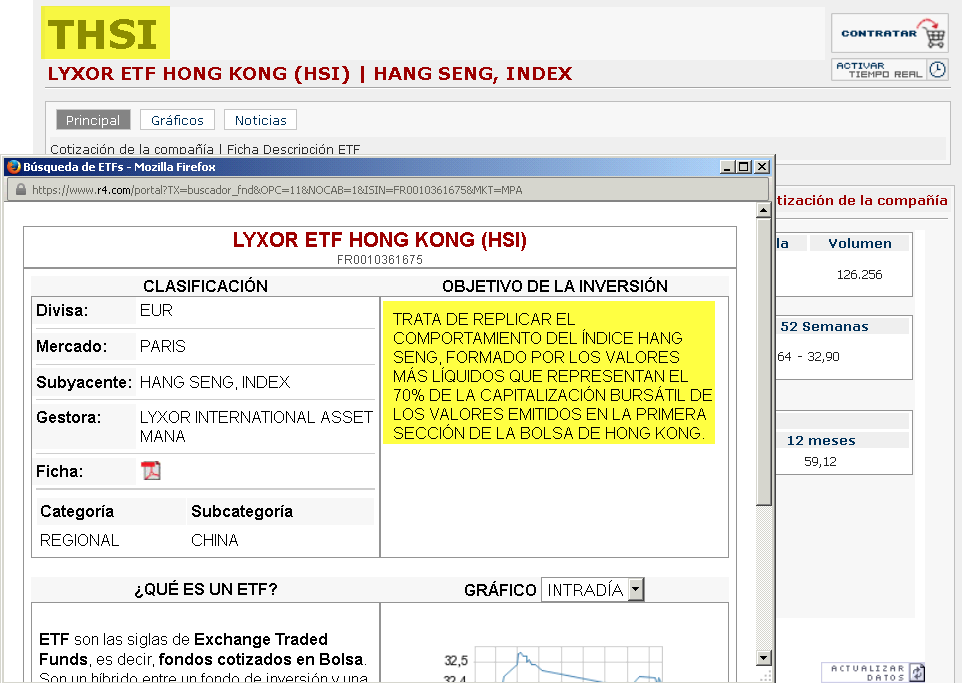This screenshot has width=962, height=683.
Task: Click the Mercado value PARIS
Action: pyautogui.click(x=163, y=346)
